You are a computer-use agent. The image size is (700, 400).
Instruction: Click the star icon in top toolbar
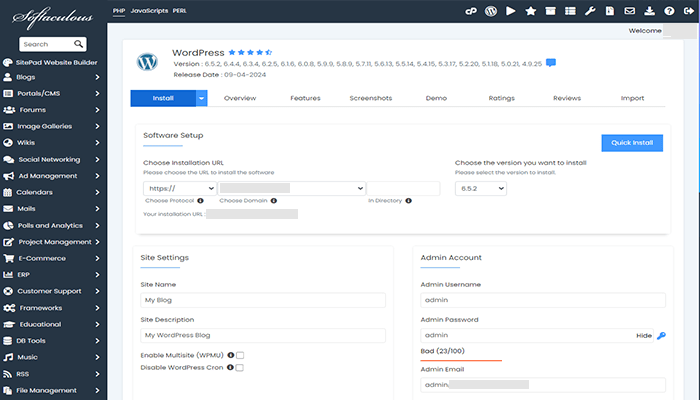click(530, 11)
